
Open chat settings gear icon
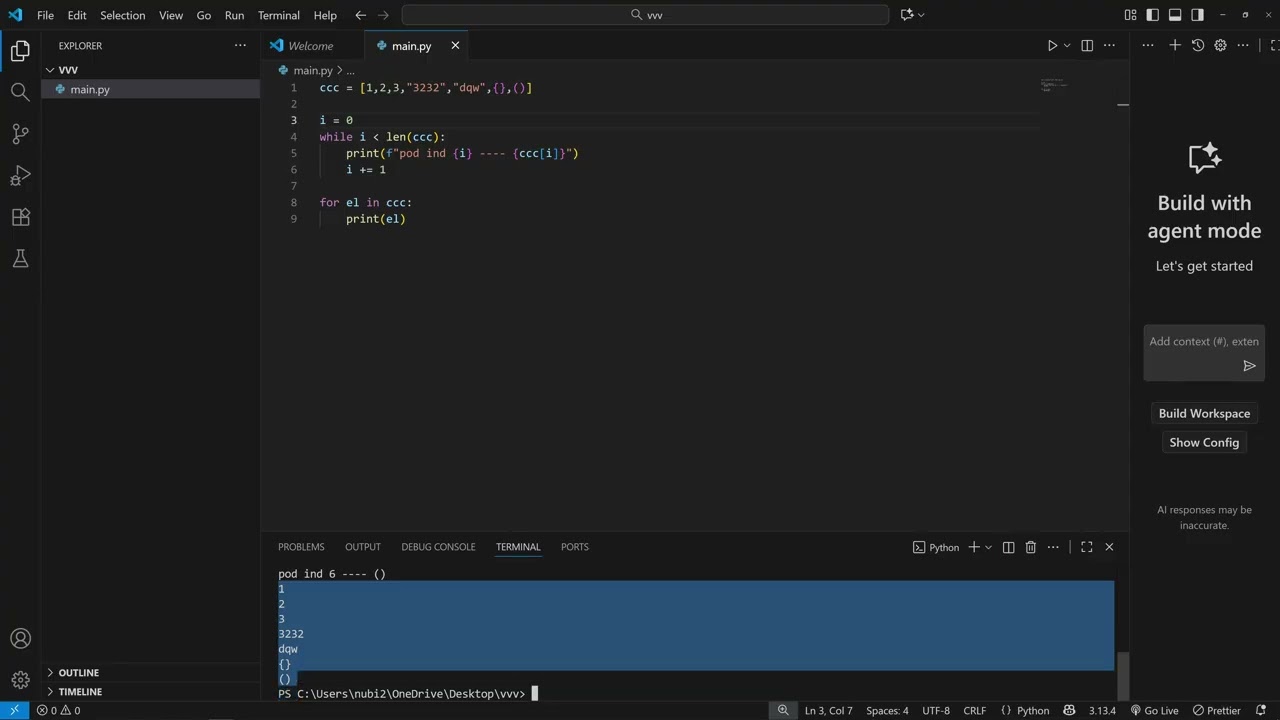pyautogui.click(x=1220, y=45)
